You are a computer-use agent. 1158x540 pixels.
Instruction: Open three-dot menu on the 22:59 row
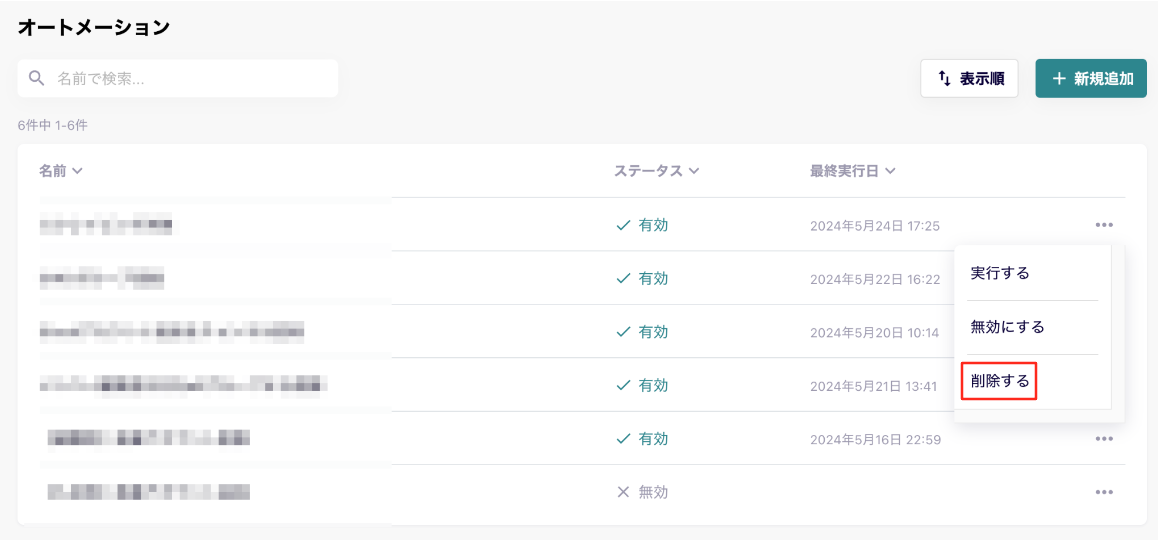pyautogui.click(x=1104, y=439)
